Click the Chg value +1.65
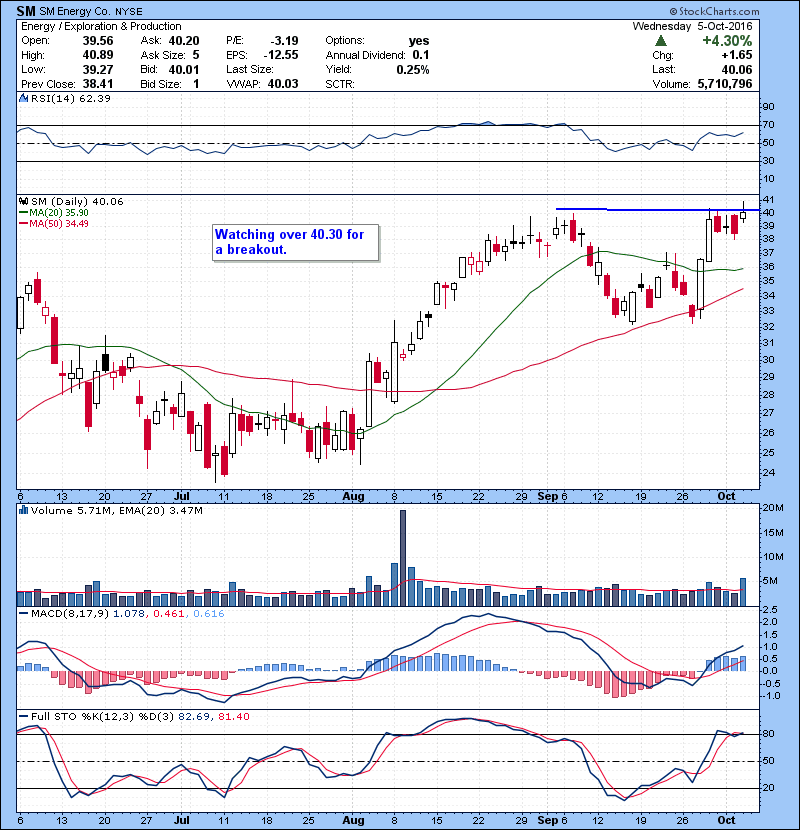The width and height of the screenshot is (800, 830). 736,55
